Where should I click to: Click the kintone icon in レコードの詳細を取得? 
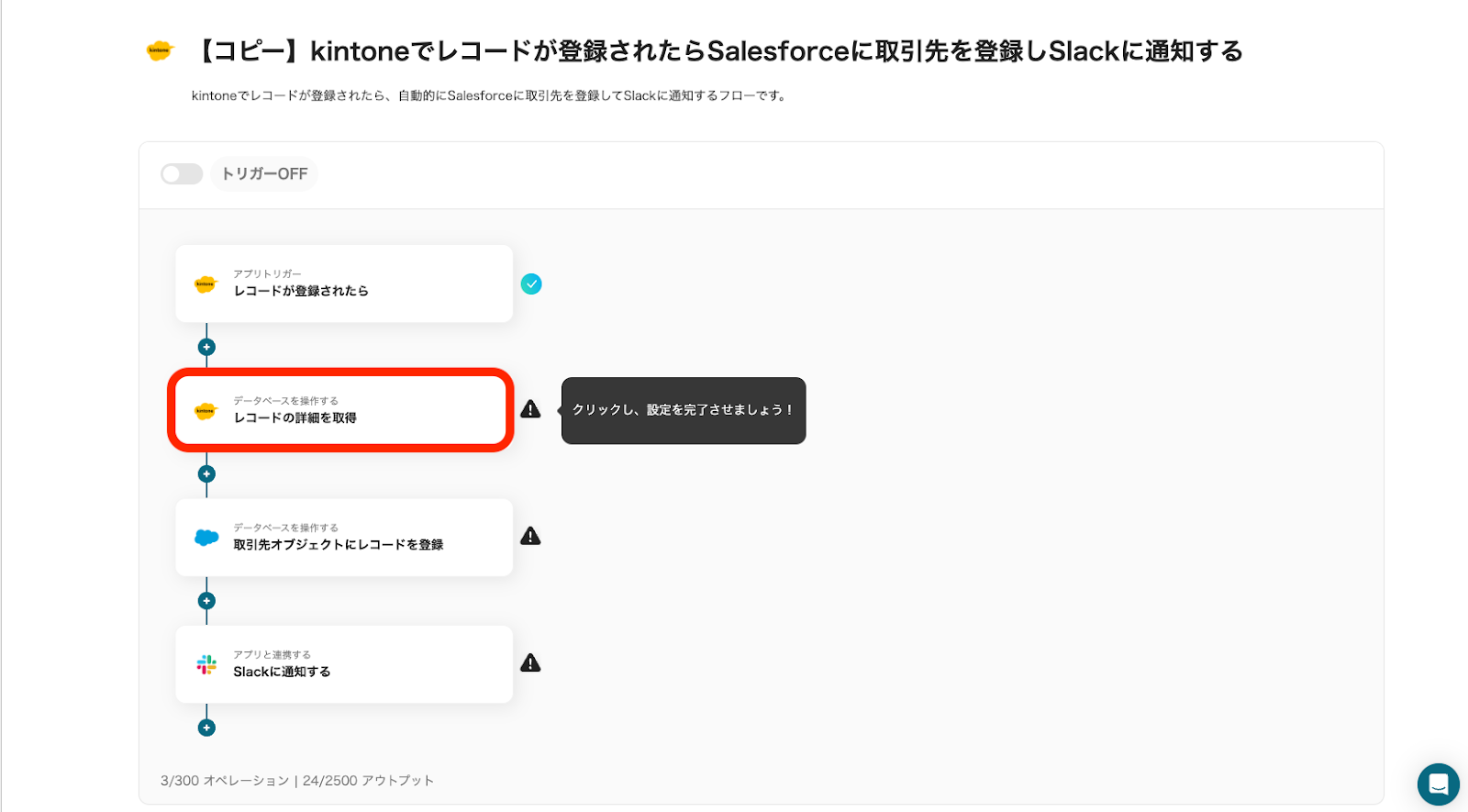point(206,411)
